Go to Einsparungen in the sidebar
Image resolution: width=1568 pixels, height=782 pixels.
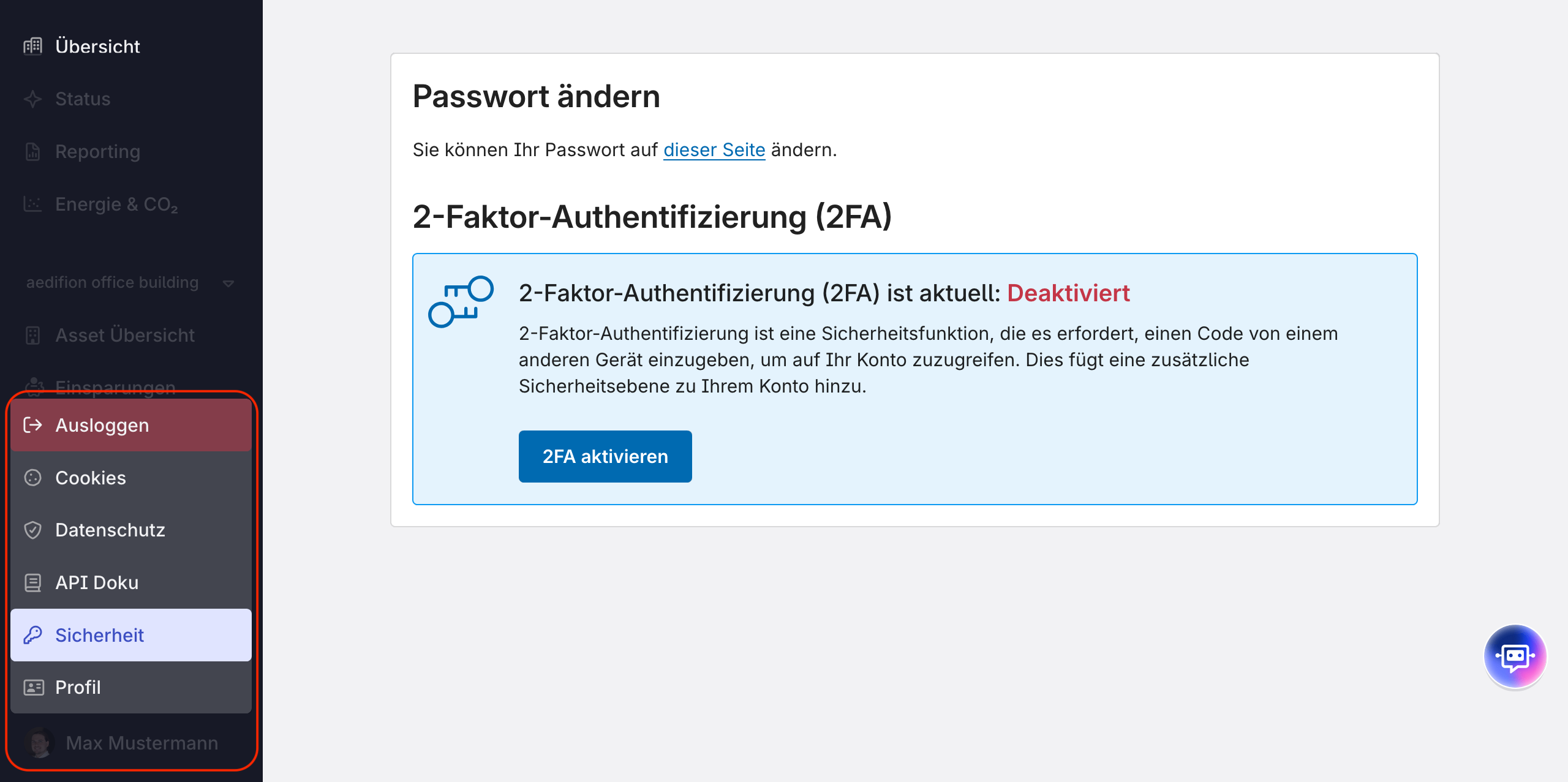(x=115, y=386)
